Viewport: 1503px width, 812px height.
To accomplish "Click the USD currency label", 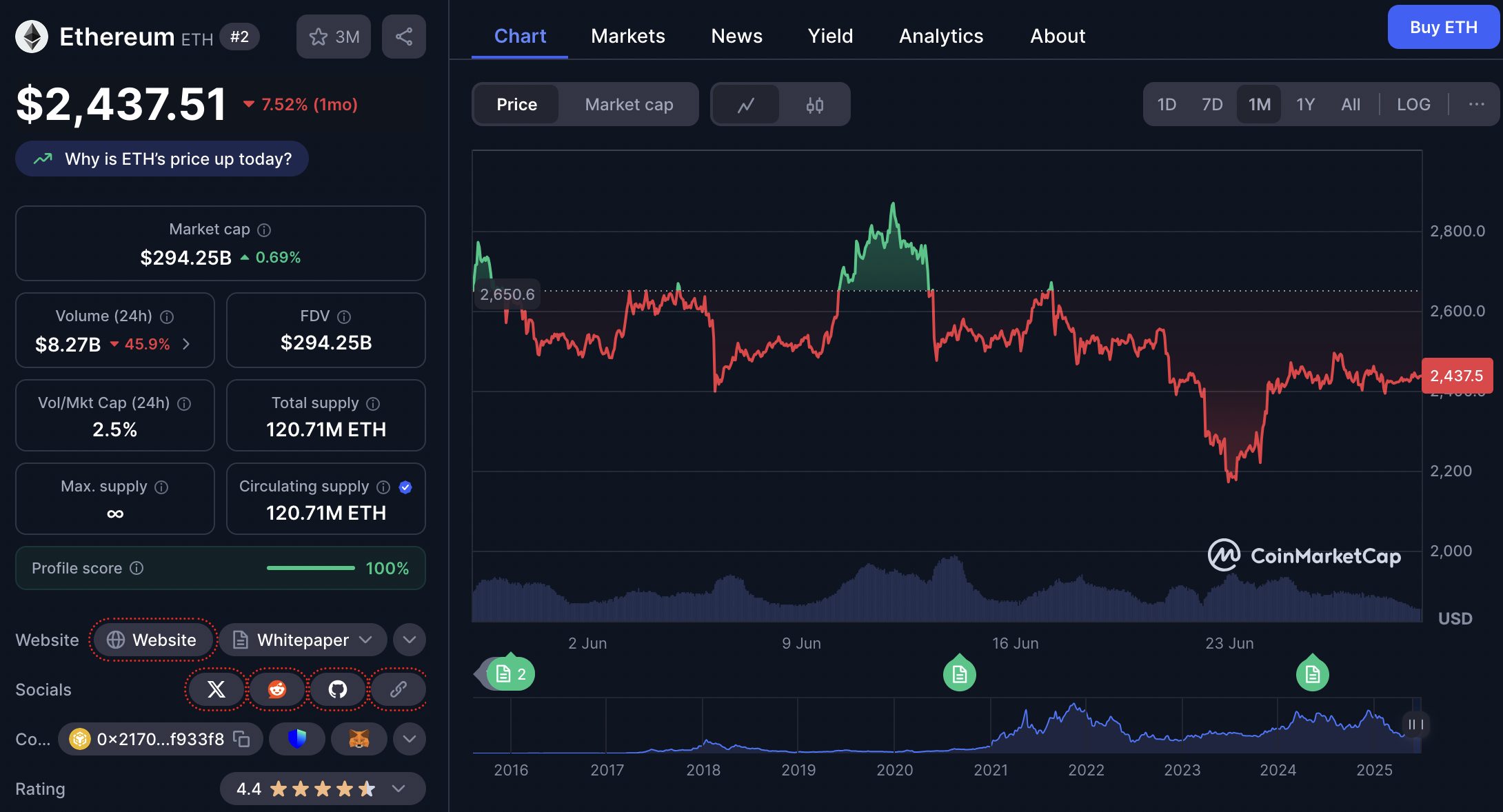I will point(1455,618).
